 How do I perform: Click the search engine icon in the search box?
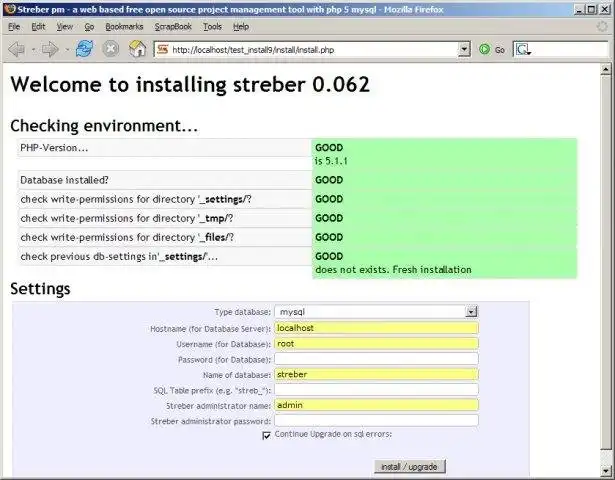click(523, 50)
